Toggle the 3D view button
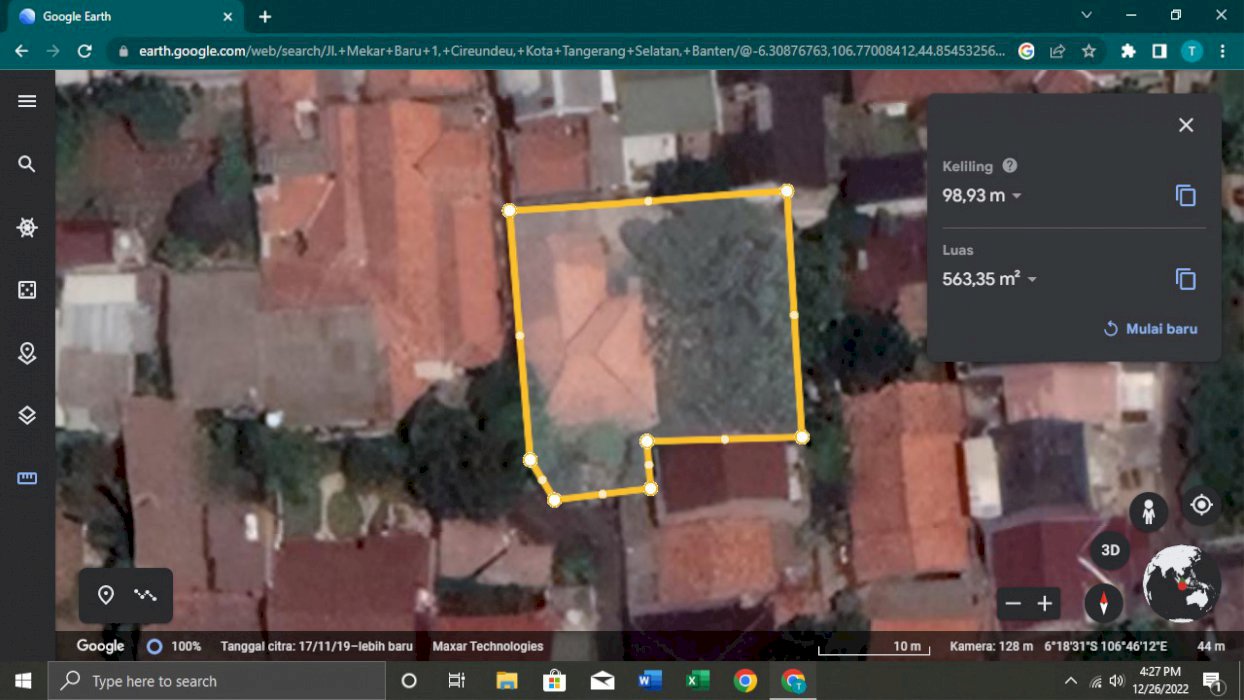Image resolution: width=1244 pixels, height=700 pixels. point(1110,550)
